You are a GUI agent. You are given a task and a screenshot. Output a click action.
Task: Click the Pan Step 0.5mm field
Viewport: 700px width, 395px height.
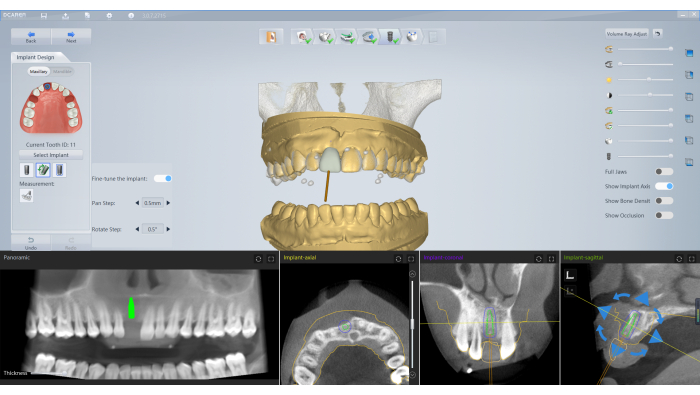[x=153, y=203]
